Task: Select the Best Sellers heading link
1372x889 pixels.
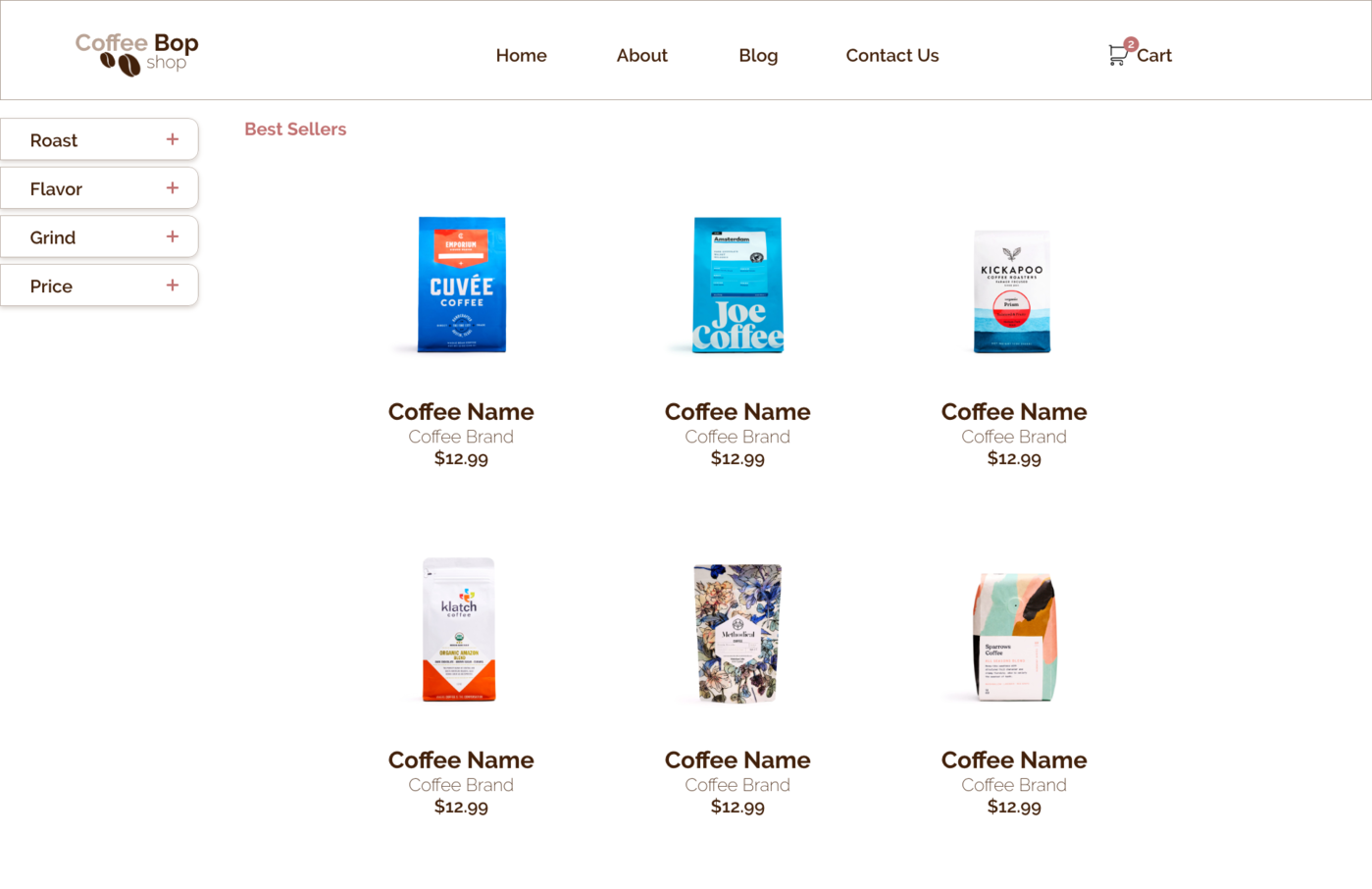Action: pos(295,130)
